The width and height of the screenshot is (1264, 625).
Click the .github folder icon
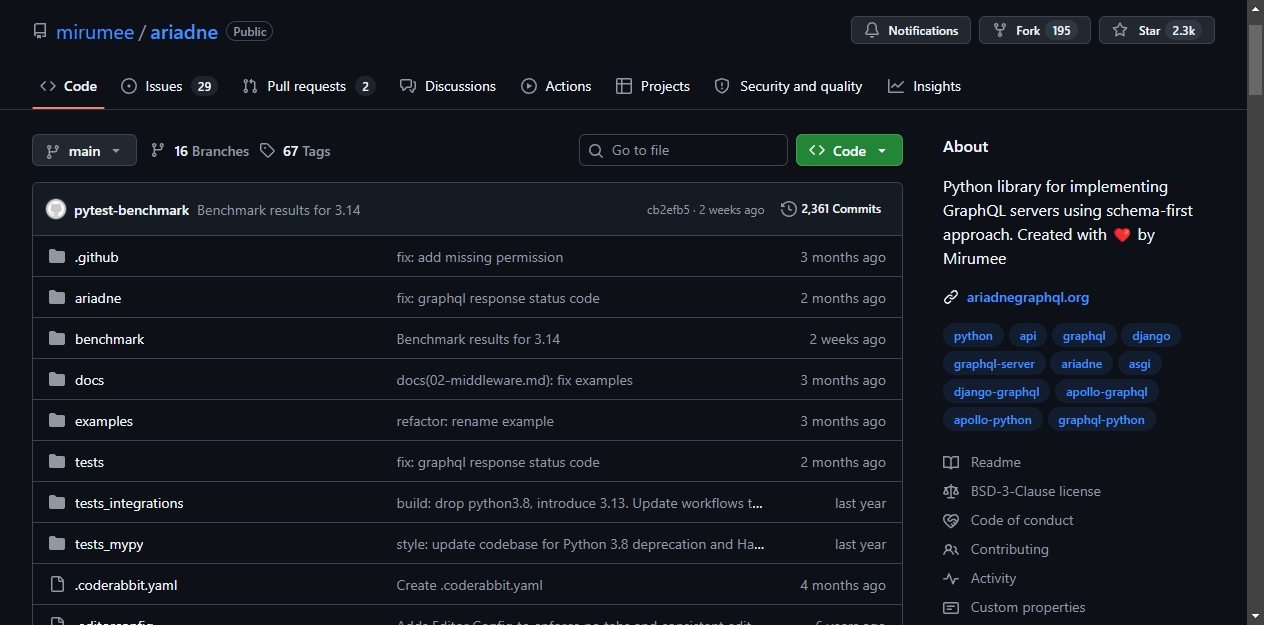(x=57, y=257)
